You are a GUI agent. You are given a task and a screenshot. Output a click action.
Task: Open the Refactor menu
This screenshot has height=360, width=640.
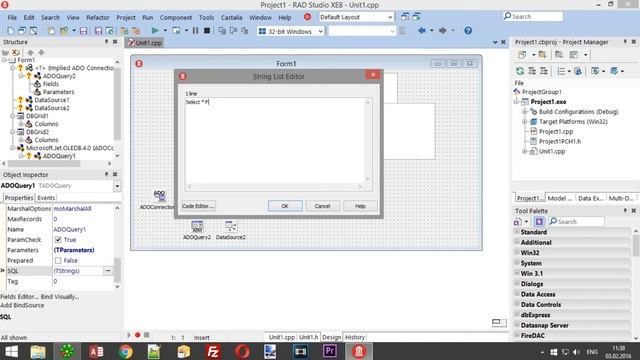[x=98, y=18]
